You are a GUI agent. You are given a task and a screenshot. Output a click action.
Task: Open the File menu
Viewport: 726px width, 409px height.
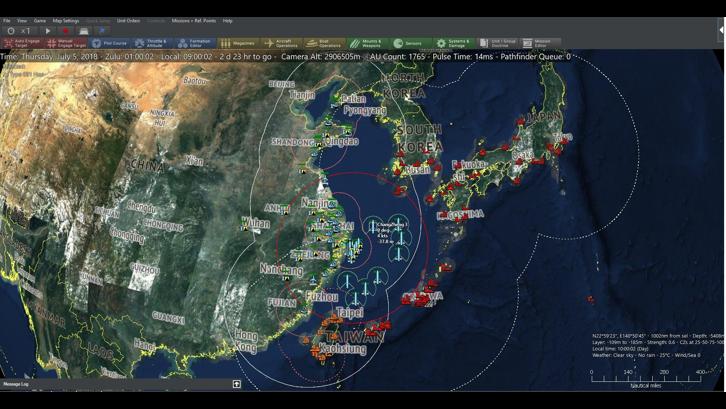(6, 21)
